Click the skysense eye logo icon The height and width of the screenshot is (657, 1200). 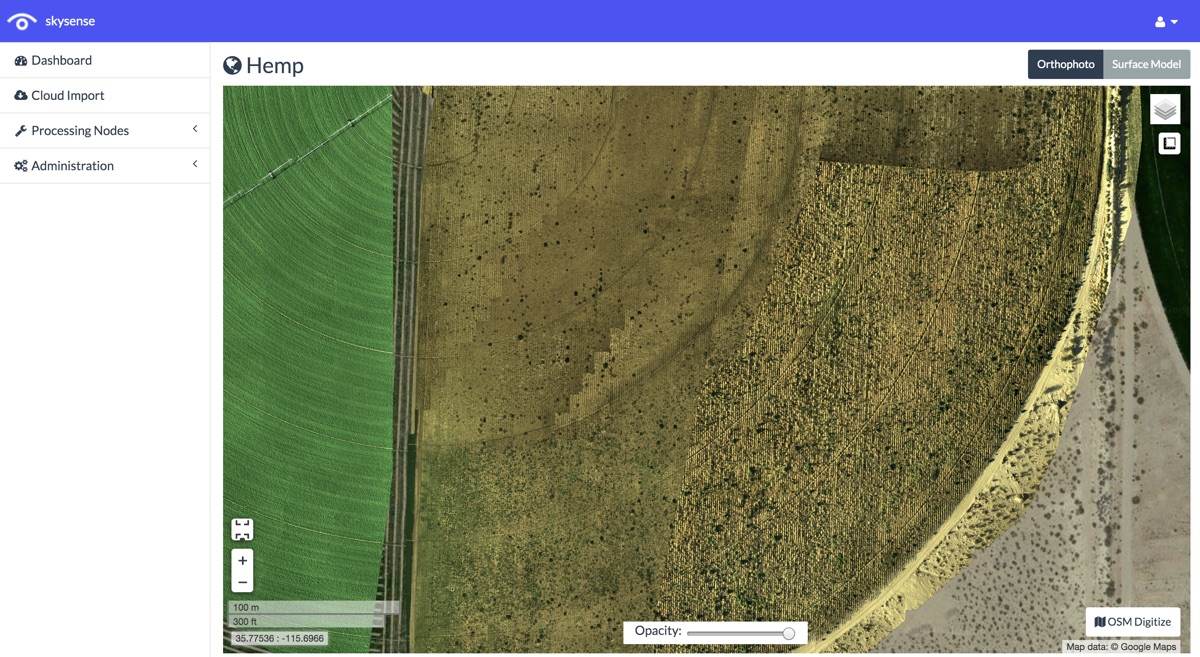tap(22, 21)
